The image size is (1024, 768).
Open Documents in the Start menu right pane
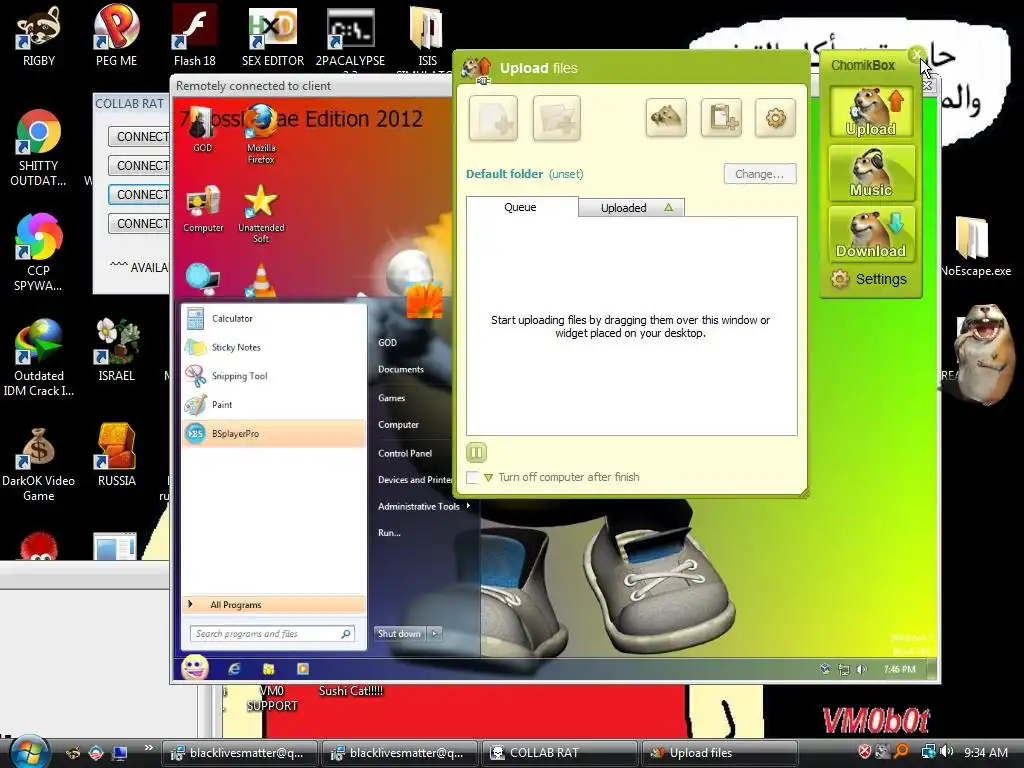point(400,370)
